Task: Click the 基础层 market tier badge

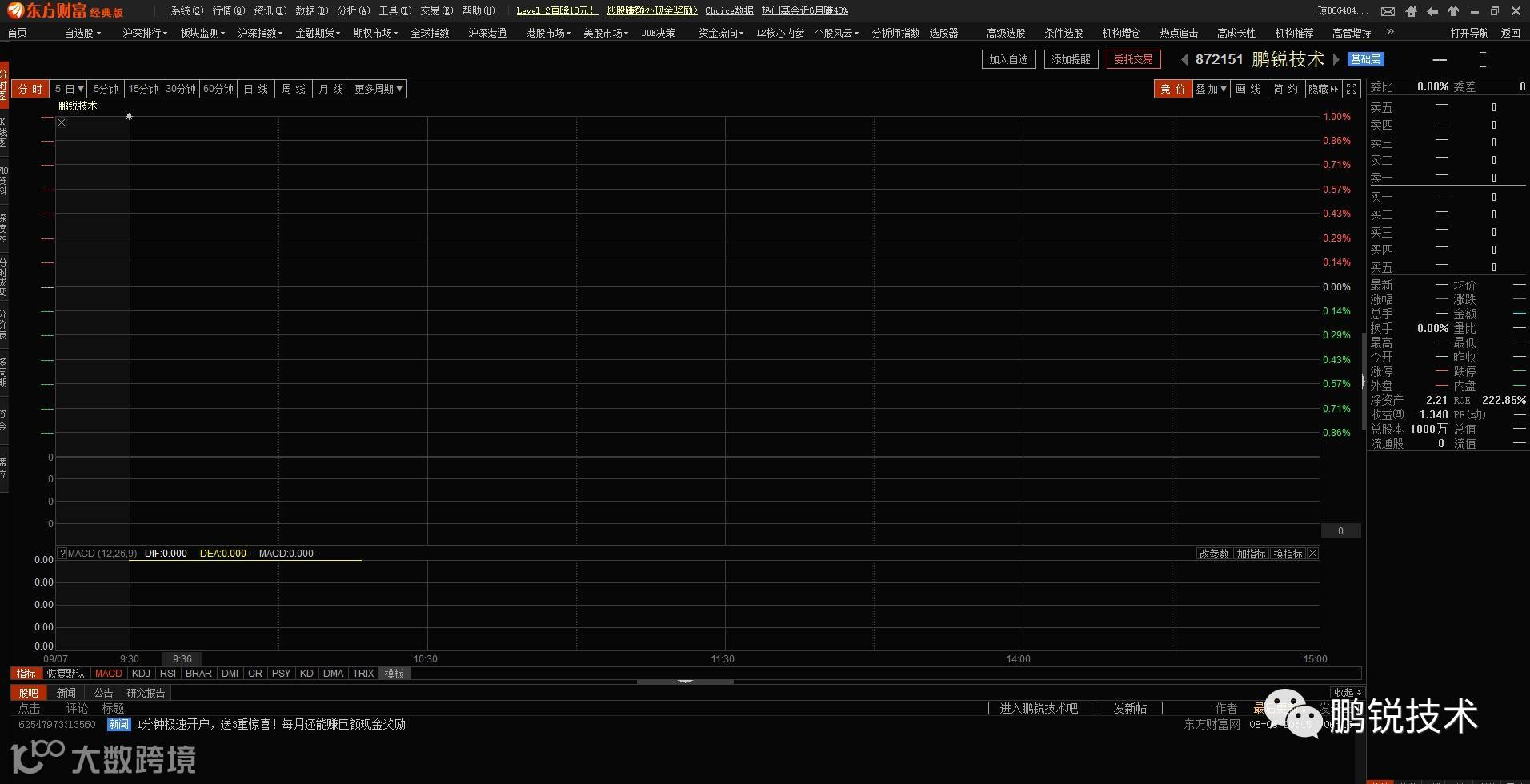Action: (1365, 59)
